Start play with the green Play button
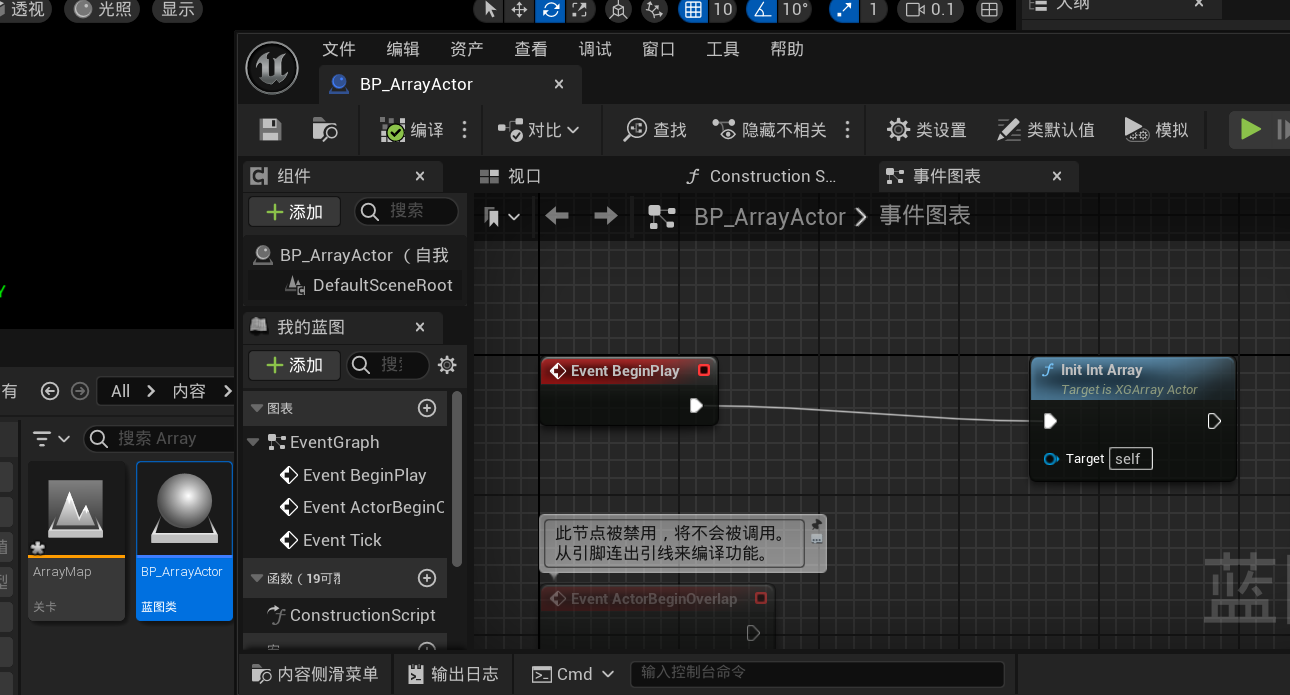 [x=1250, y=129]
